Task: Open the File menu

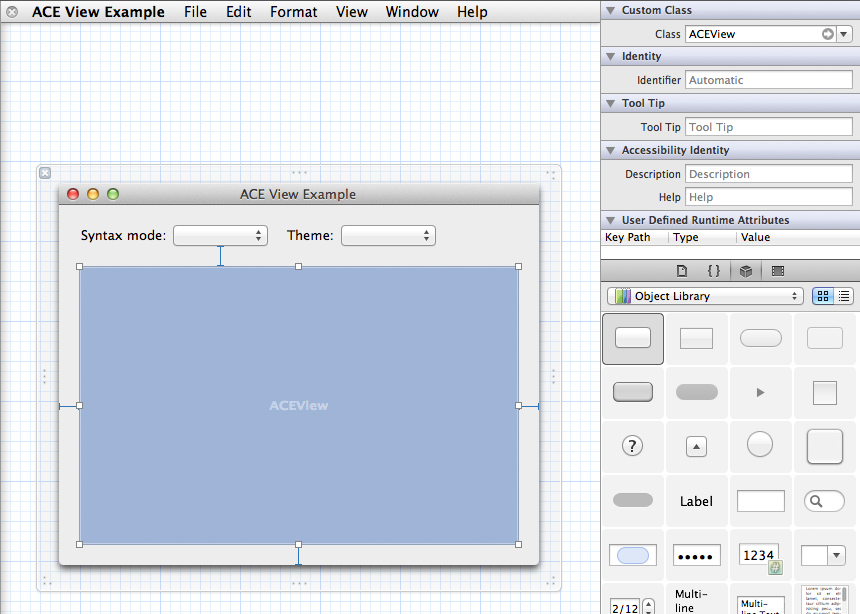Action: click(x=195, y=12)
